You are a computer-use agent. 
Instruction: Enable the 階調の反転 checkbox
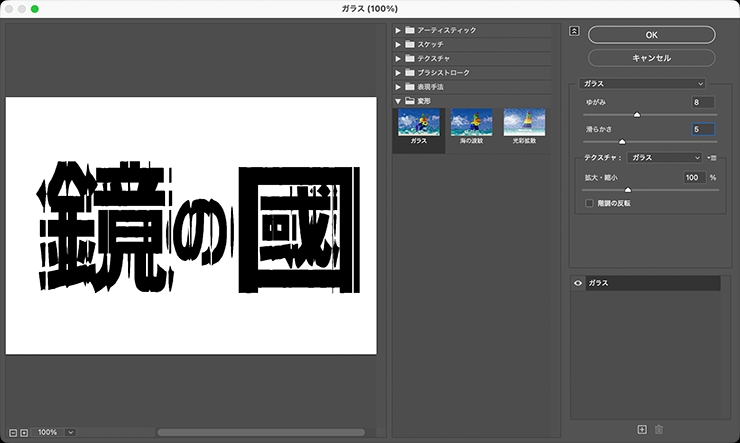coord(589,203)
